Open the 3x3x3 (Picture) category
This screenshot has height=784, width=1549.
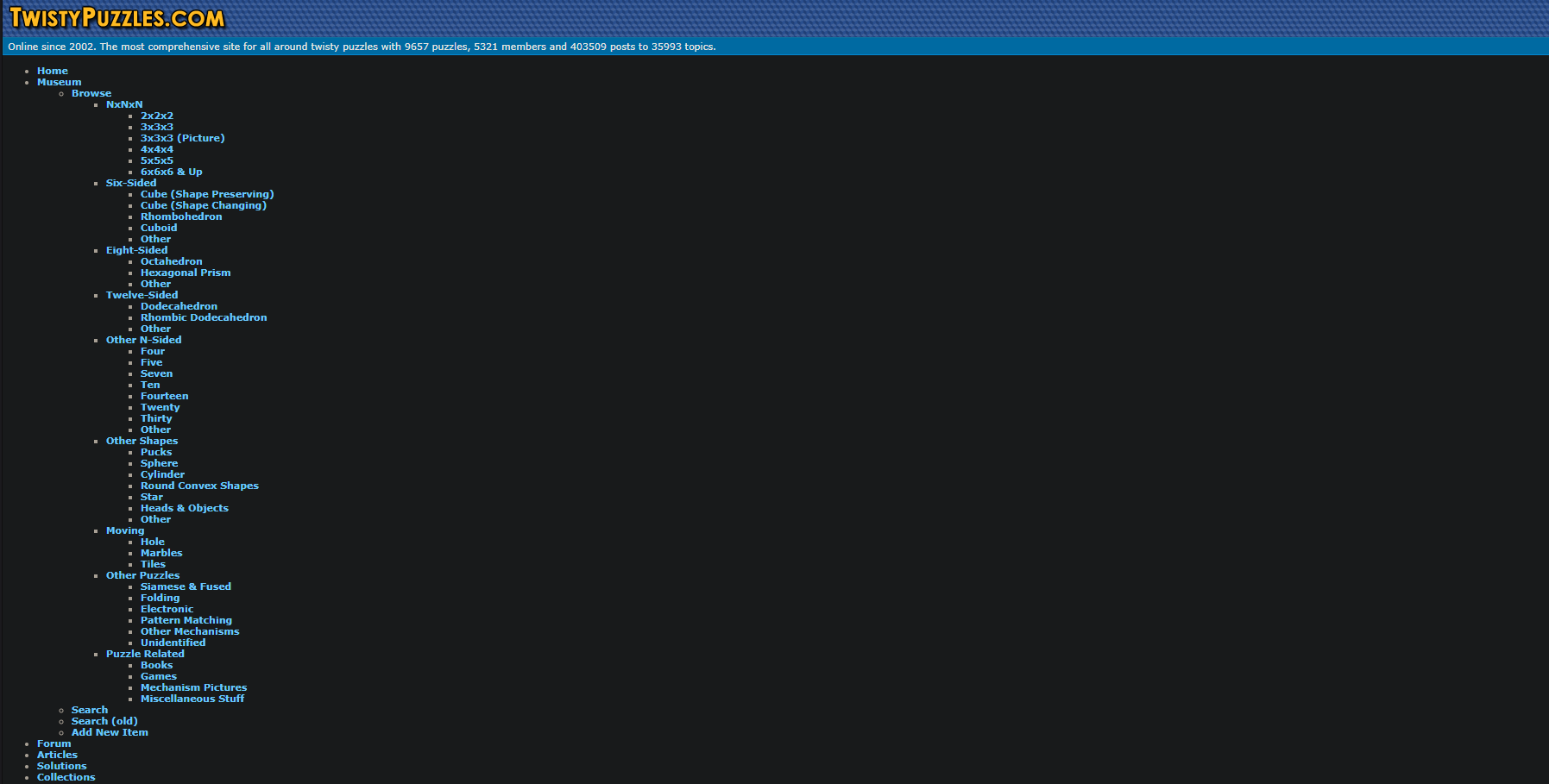[x=182, y=137]
